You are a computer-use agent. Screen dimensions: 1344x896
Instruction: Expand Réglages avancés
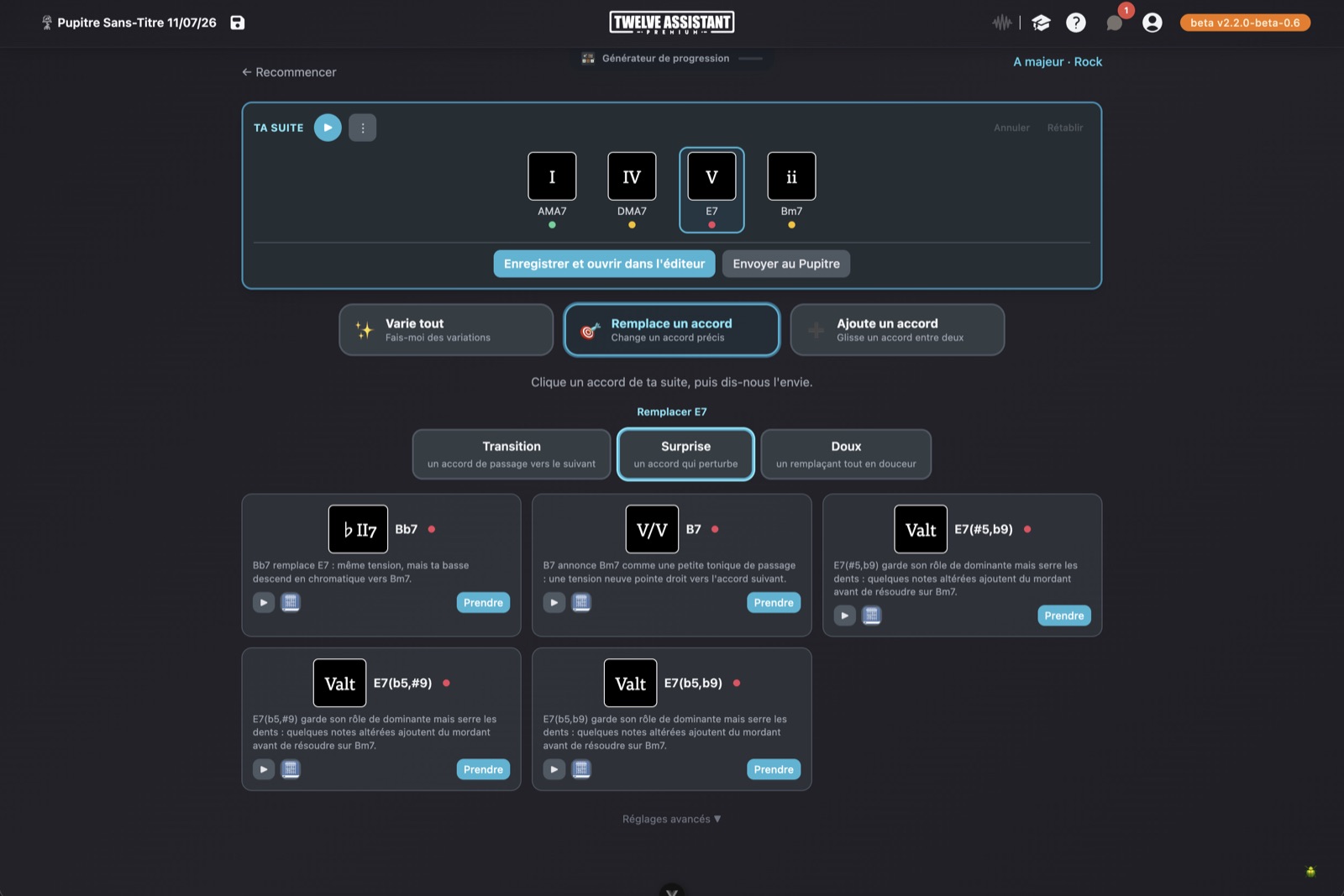[x=671, y=819]
